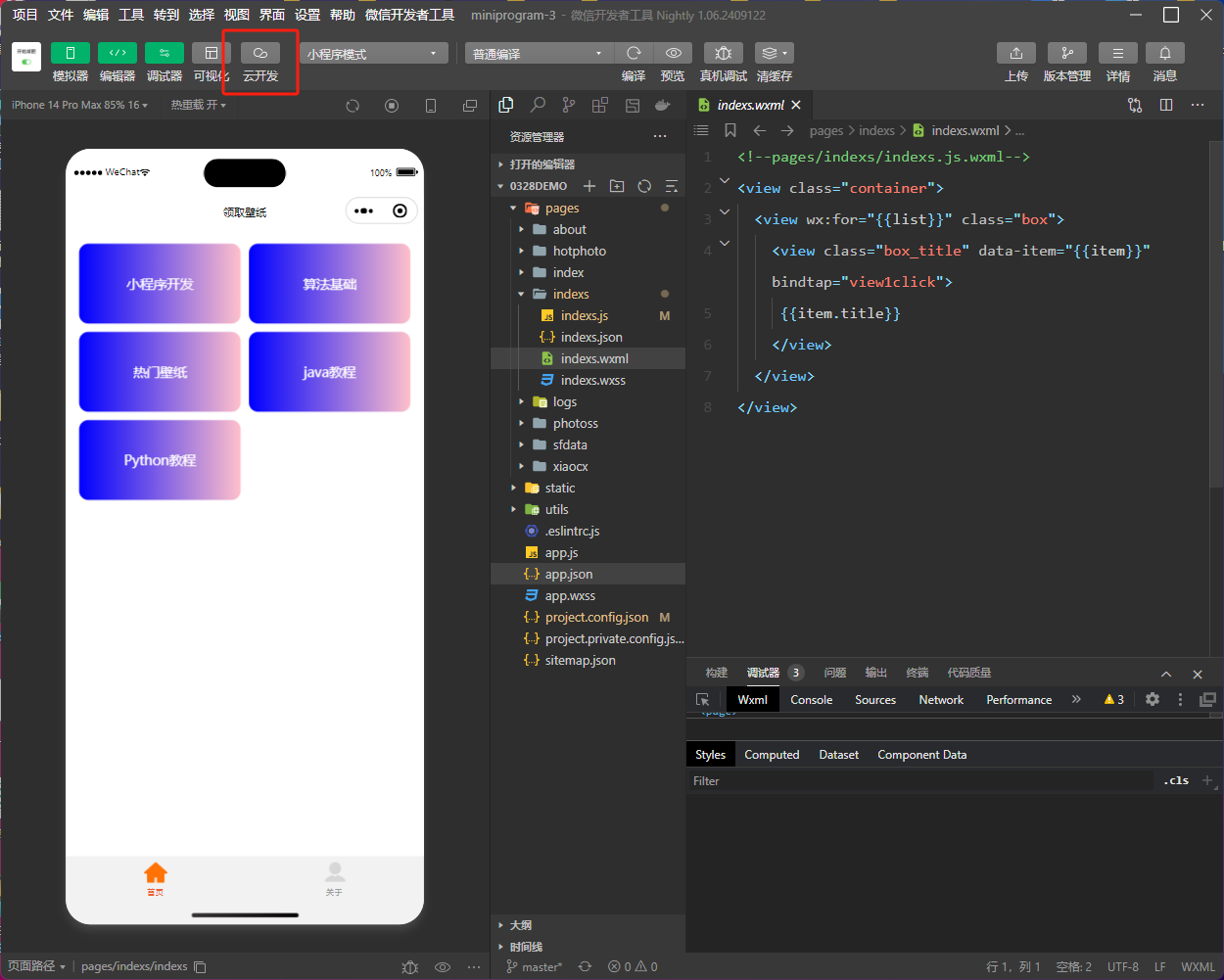The width and height of the screenshot is (1224, 980).
Task: Open the compile mode dropdown (普通编译)
Action: point(539,53)
